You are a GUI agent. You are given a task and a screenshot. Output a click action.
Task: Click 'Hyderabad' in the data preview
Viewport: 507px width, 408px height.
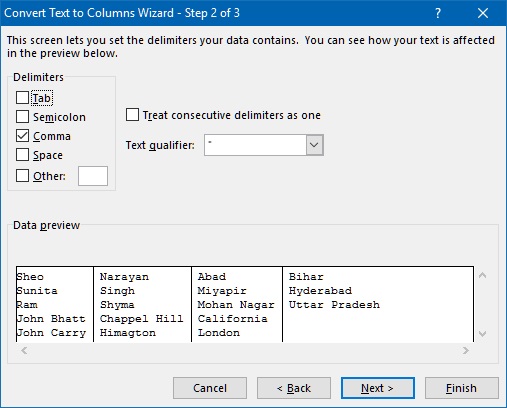click(x=320, y=291)
